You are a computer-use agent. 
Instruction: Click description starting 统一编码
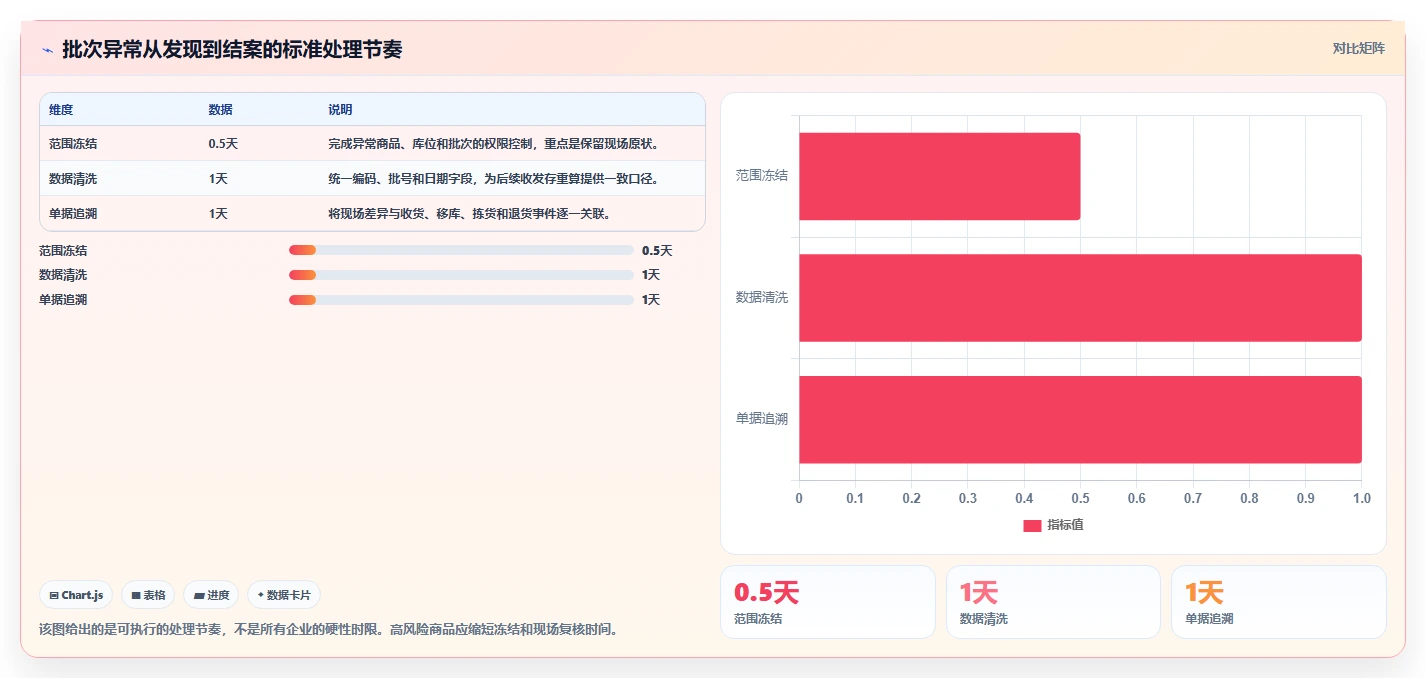493,179
